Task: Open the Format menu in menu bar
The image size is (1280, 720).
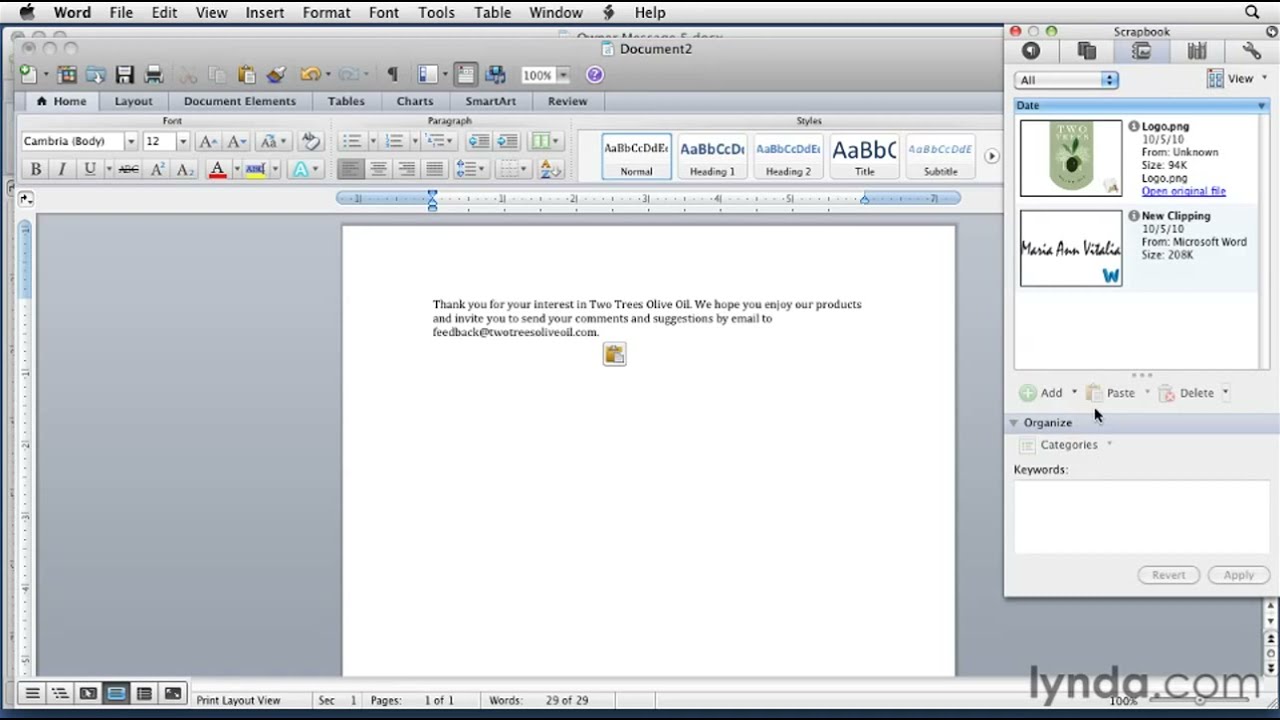Action: [326, 12]
